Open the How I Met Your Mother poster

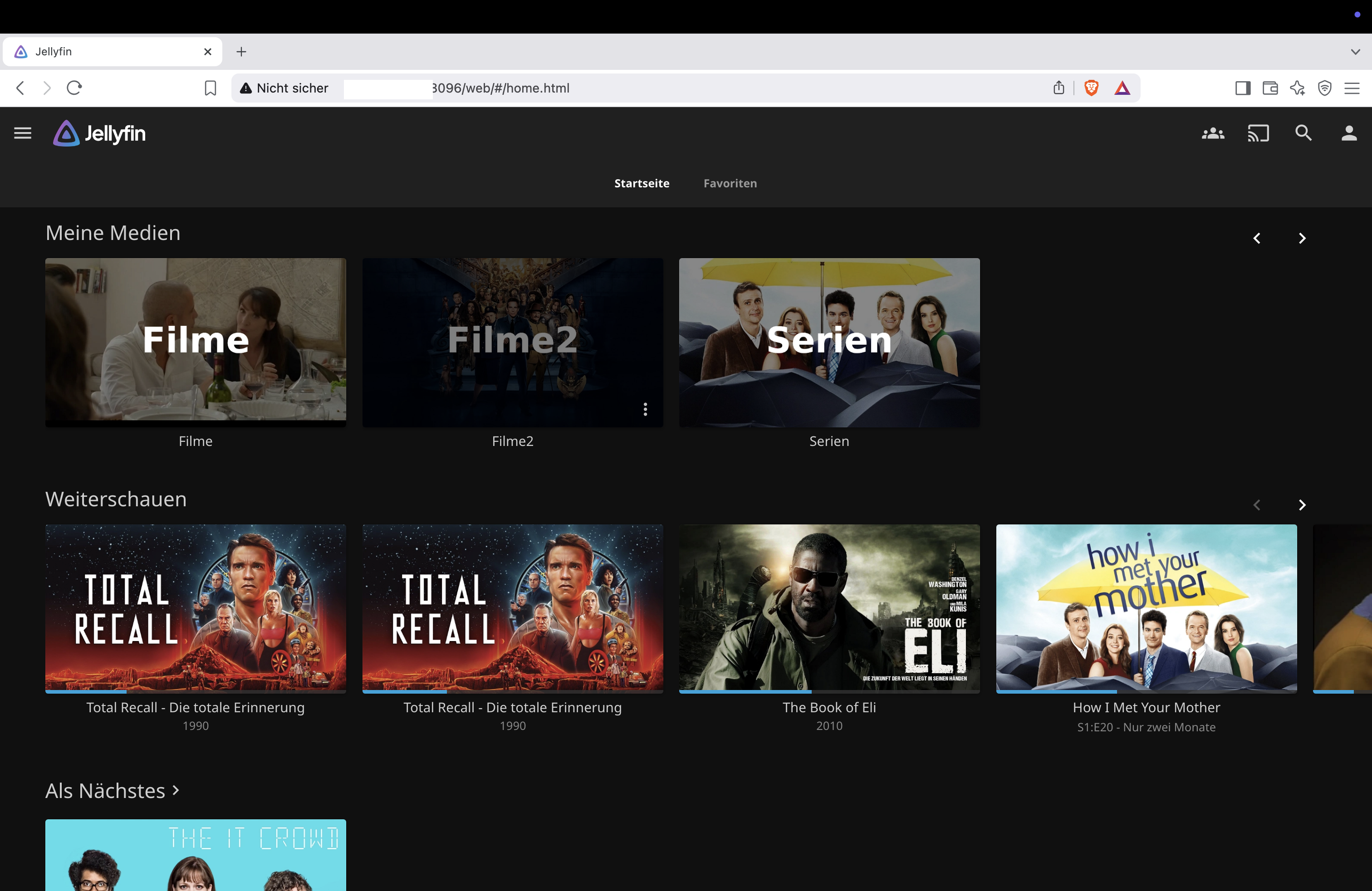click(1146, 608)
